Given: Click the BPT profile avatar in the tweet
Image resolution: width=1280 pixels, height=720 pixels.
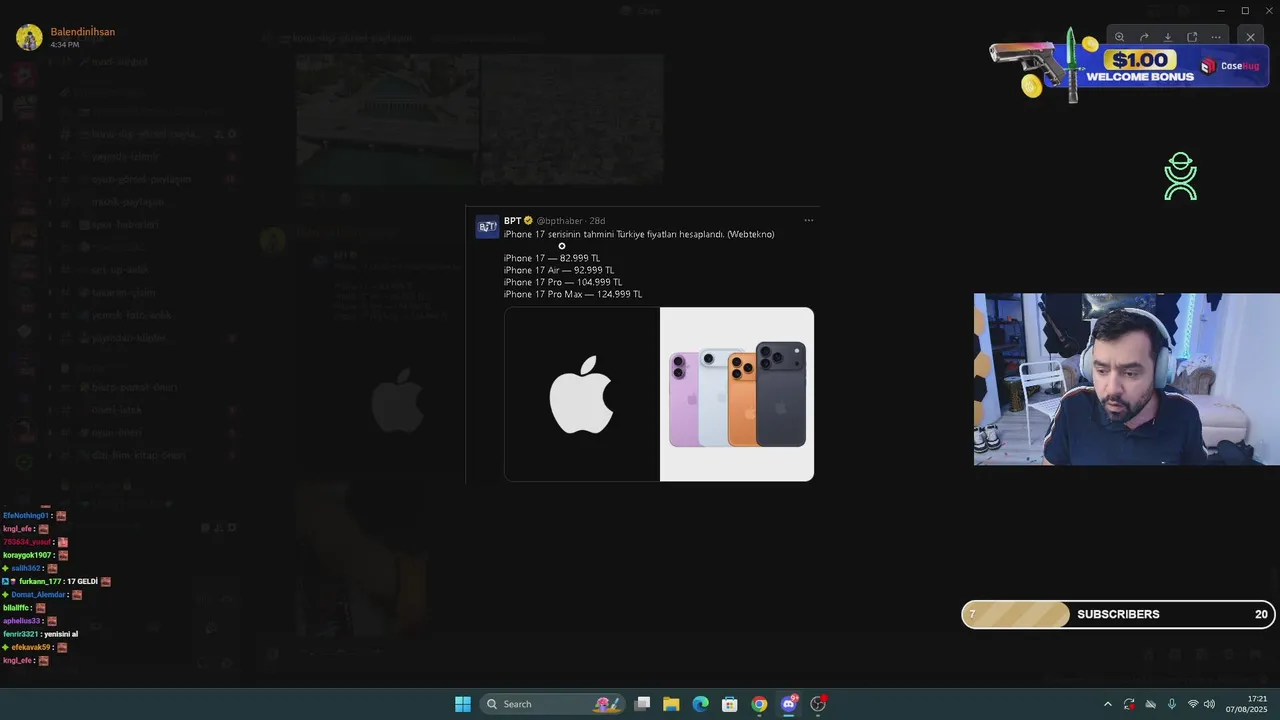Looking at the screenshot, I should (487, 226).
